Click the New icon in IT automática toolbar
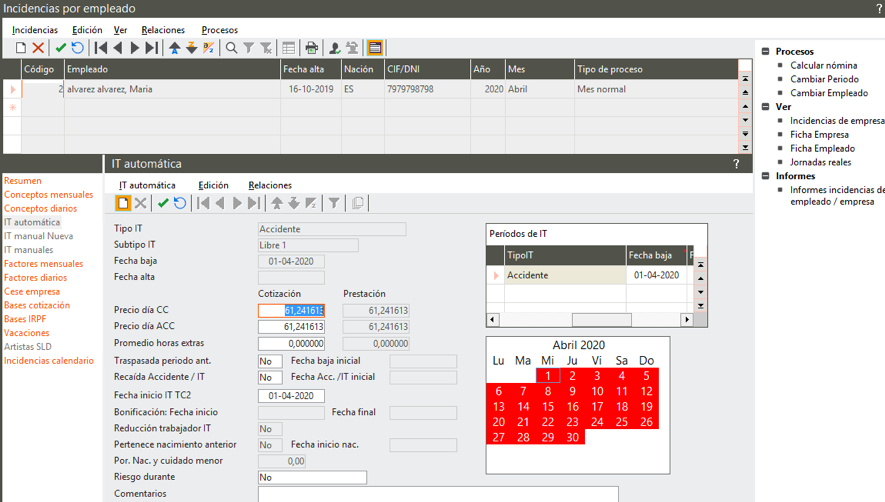Image resolution: width=885 pixels, height=502 pixels. (x=123, y=203)
